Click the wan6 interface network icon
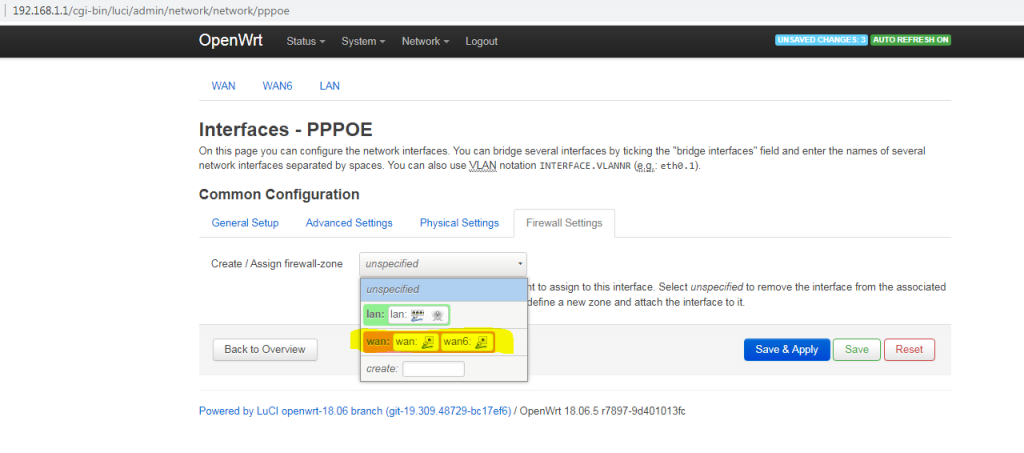 pyautogui.click(x=482, y=343)
